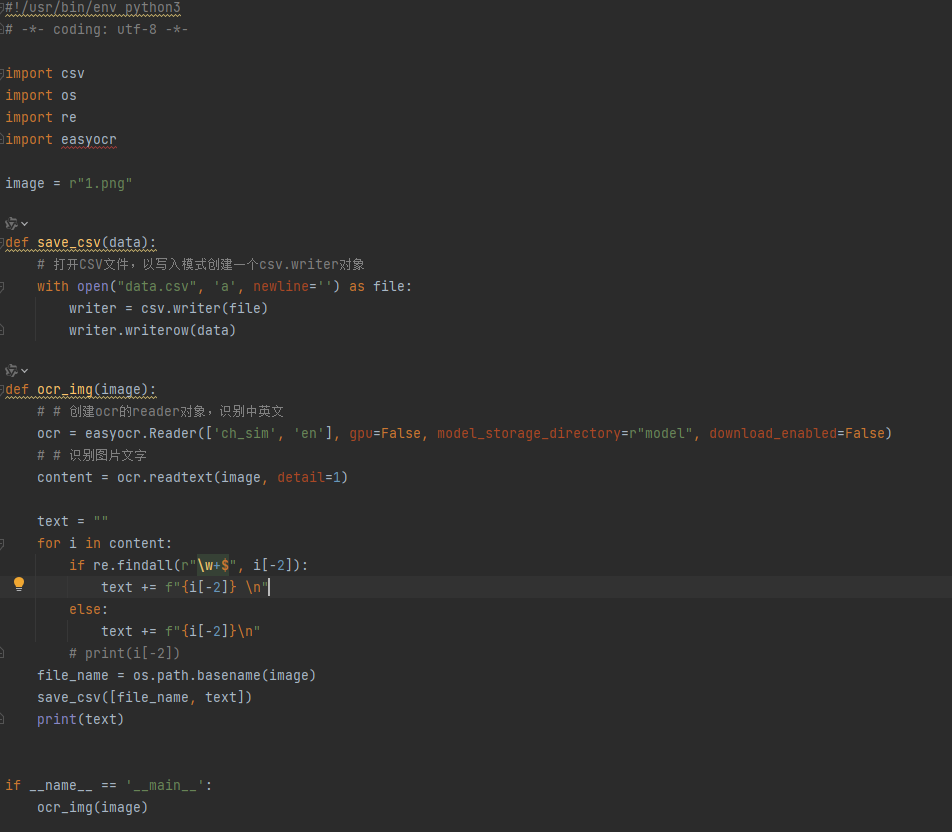Open the chevron dropdown above def ocr_img
Viewport: 952px width, 832px height.
24,370
